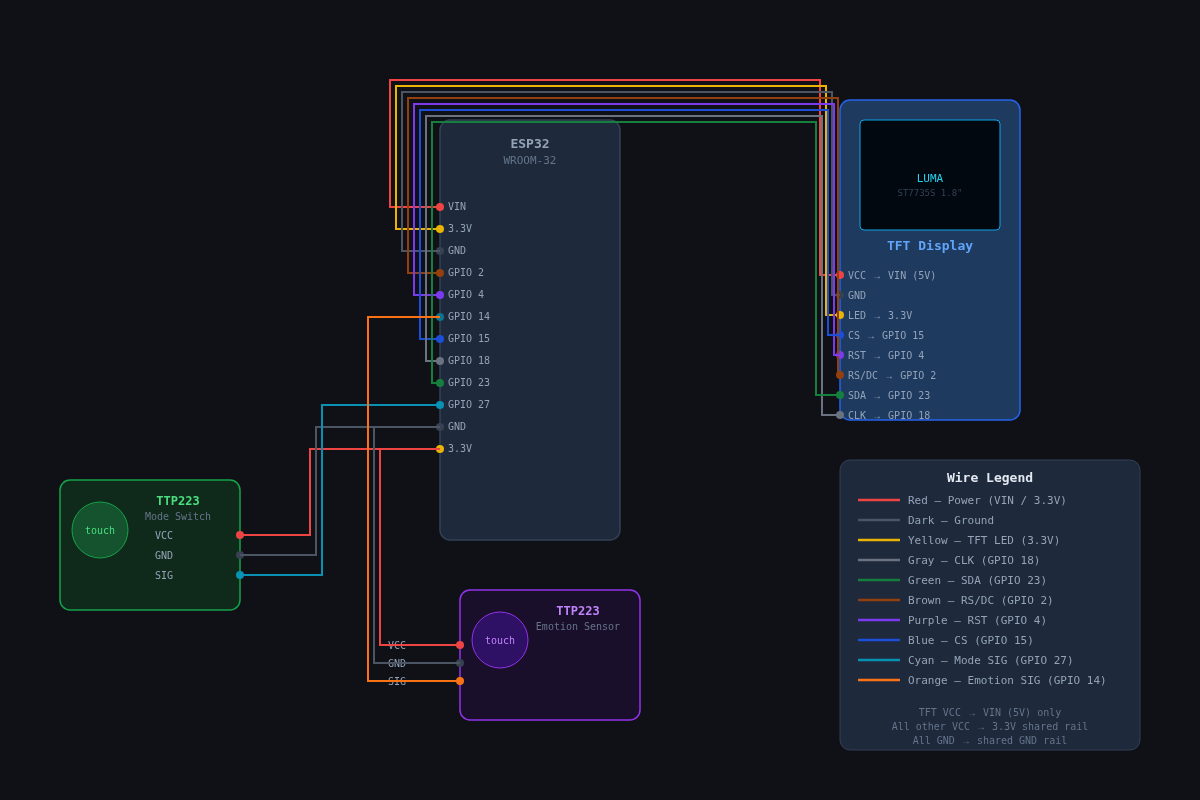This screenshot has width=1200, height=800.
Task: Click the ESP32 module title
Action: (x=530, y=144)
